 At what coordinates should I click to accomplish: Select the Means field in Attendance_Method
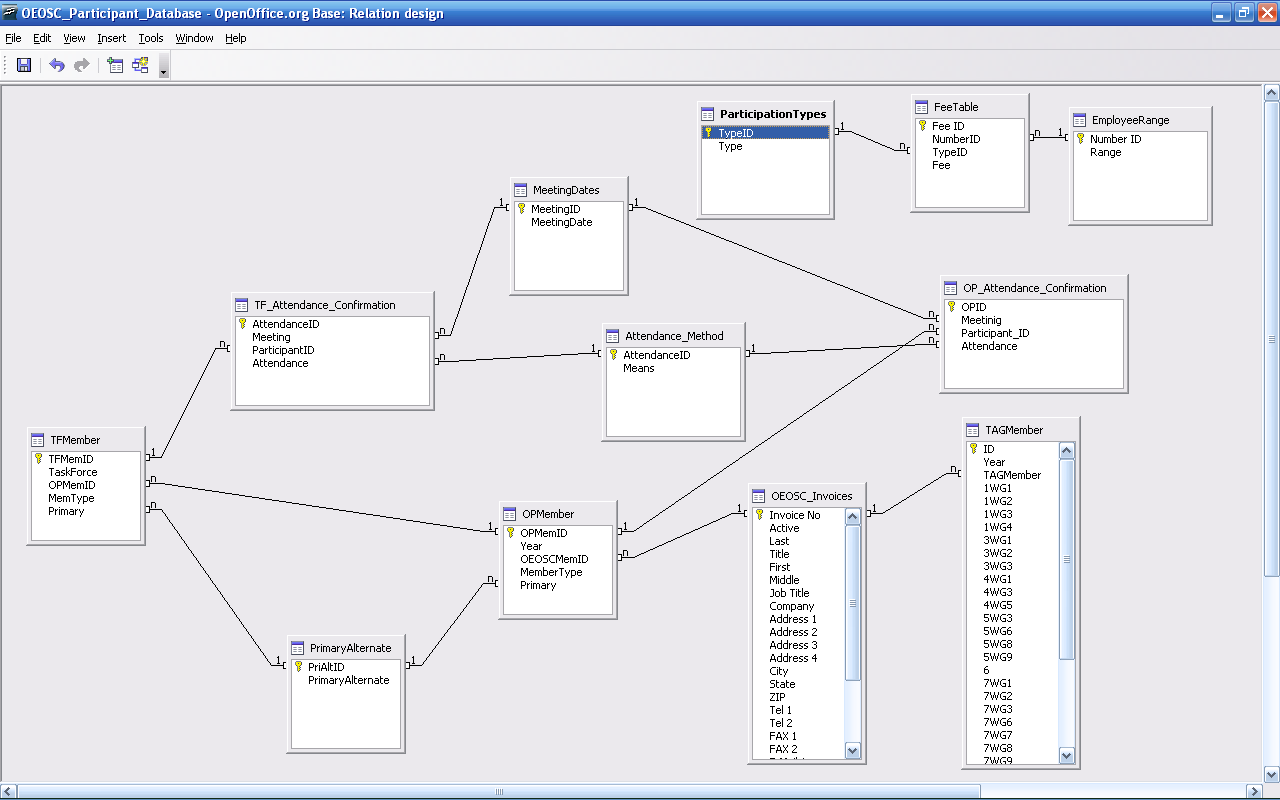click(x=638, y=368)
